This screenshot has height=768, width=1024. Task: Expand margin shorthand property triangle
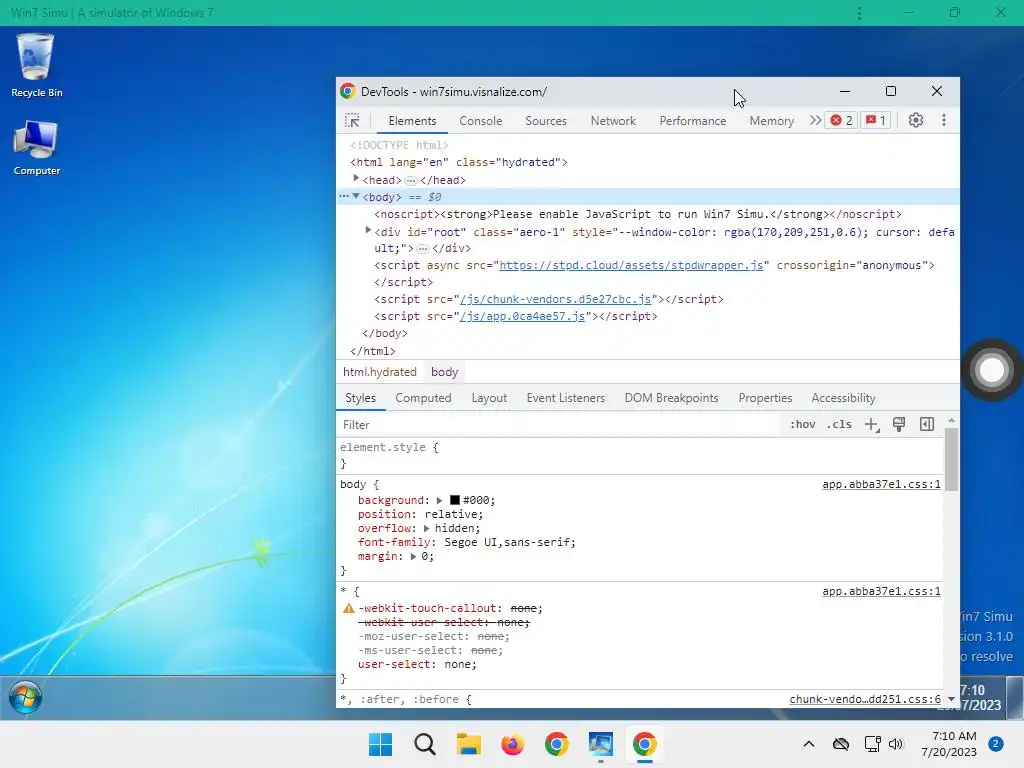coord(413,556)
